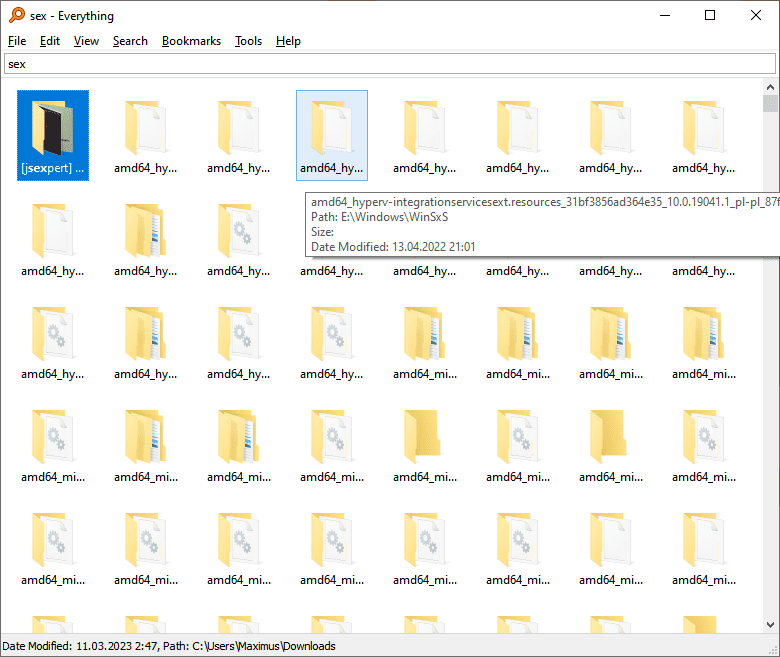This screenshot has width=780, height=657.
Task: Open the View menu
Action: (86, 41)
